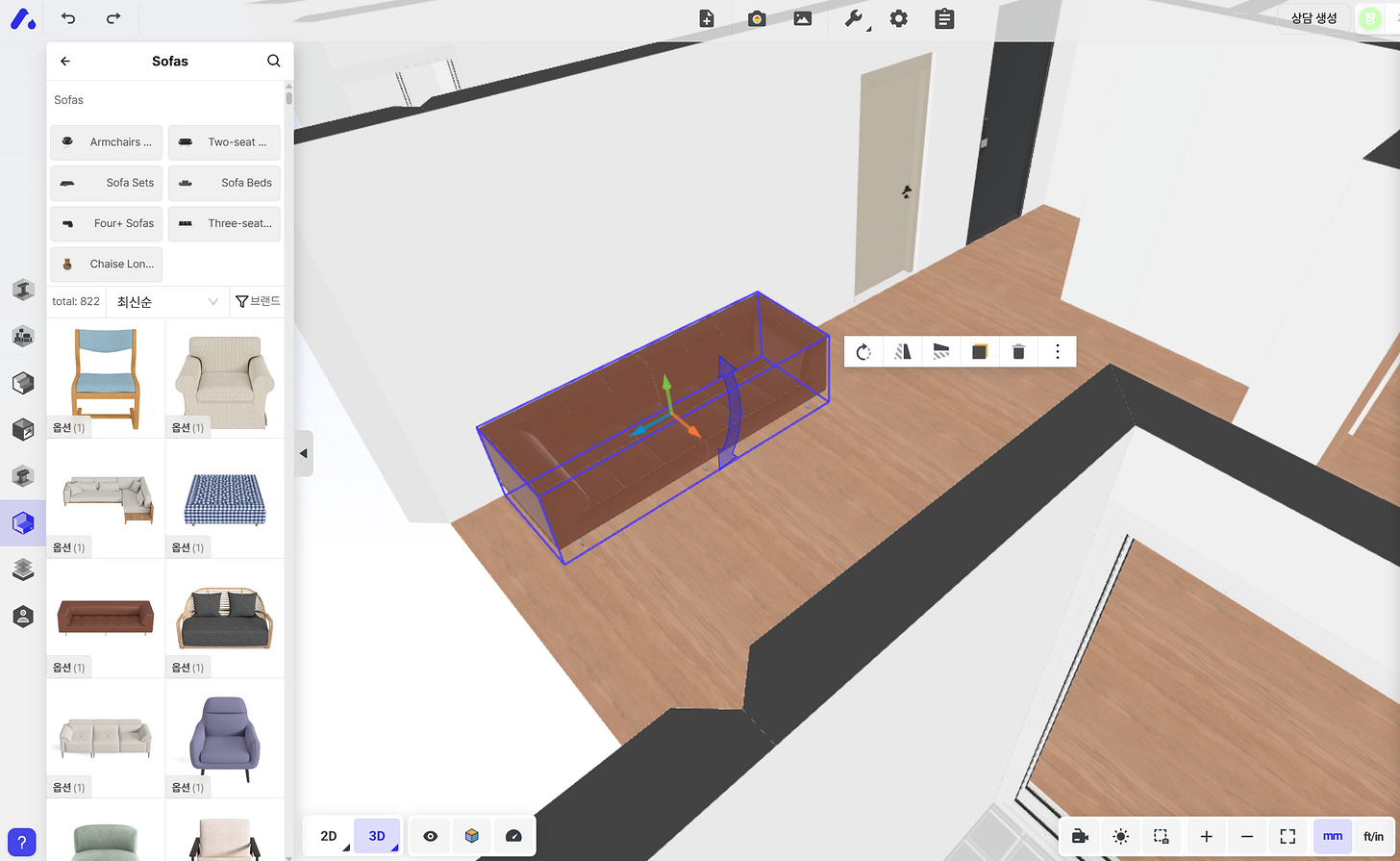Open 옵션 (1) under the brown leather sofa
Screen dimensions: 1400x861
pyautogui.click(x=68, y=667)
